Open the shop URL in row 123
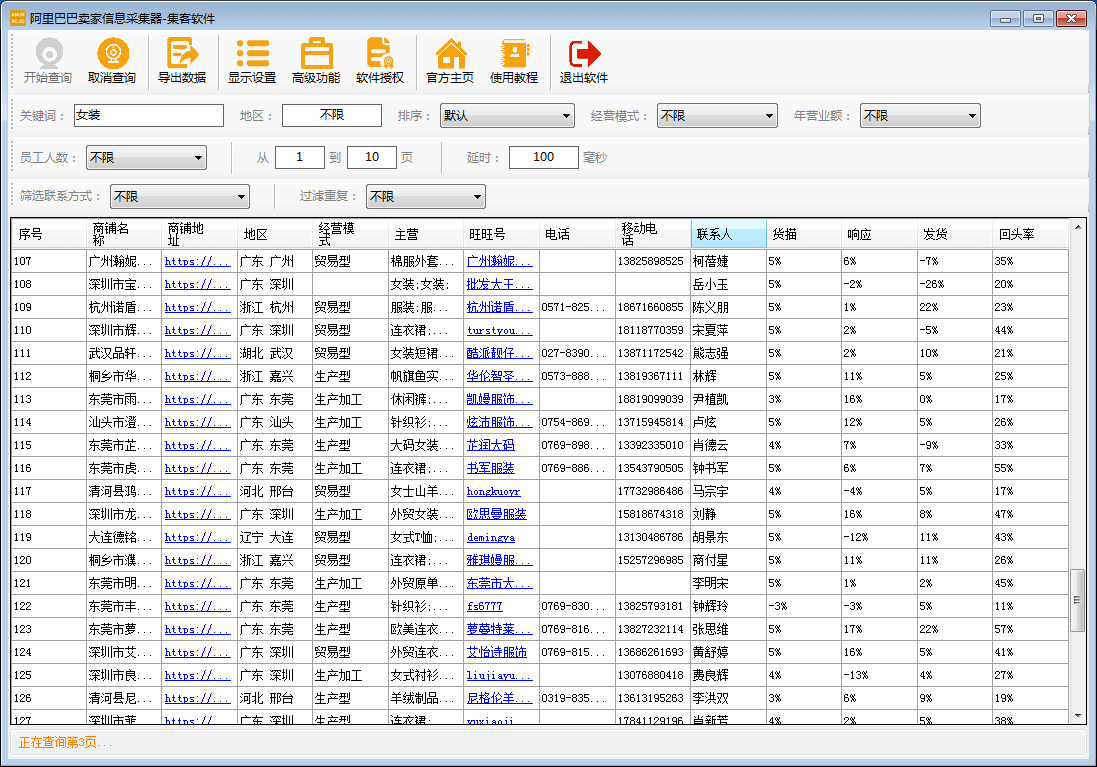1097x767 pixels. pos(197,629)
